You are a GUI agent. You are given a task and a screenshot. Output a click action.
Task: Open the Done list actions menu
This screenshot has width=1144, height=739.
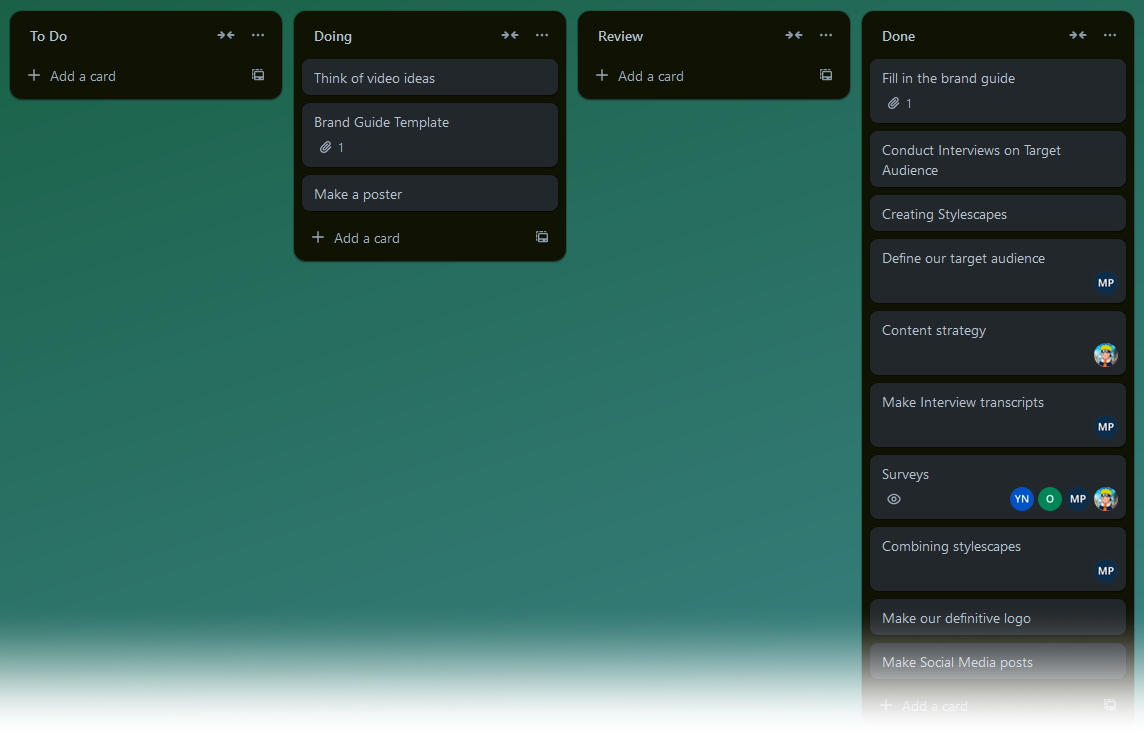1109,34
